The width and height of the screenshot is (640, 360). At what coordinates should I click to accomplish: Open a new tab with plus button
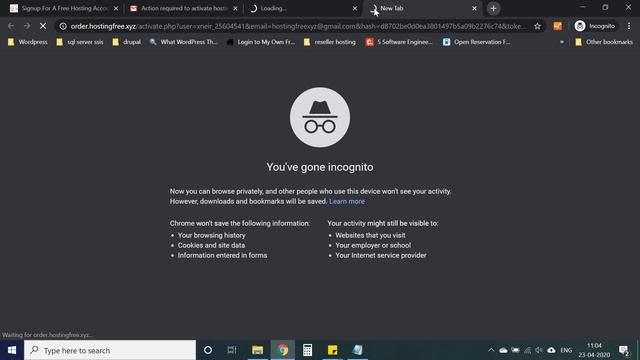pyautogui.click(x=493, y=8)
